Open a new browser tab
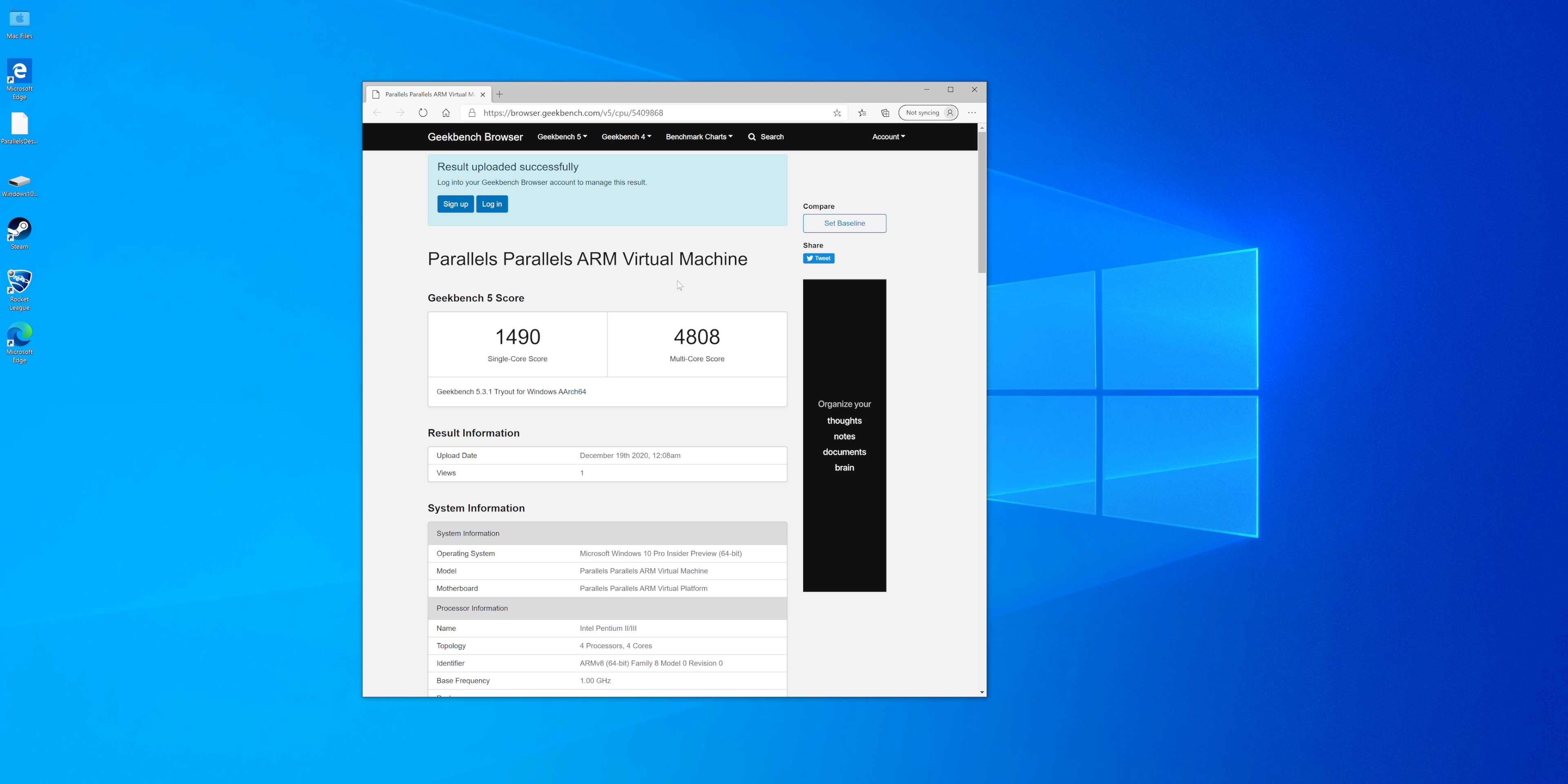Image resolution: width=1568 pixels, height=784 pixels. (500, 94)
